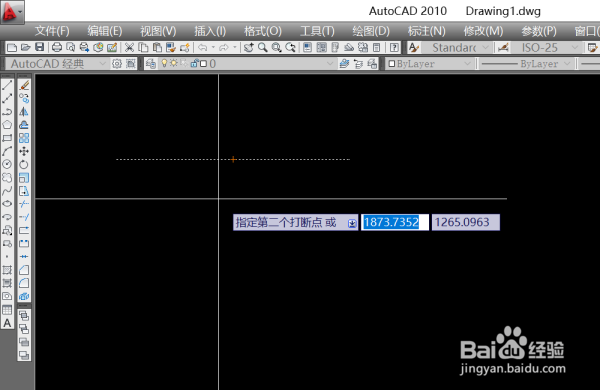Select the Explode tool
Viewport: 600px width, 390px height.
tap(24, 296)
